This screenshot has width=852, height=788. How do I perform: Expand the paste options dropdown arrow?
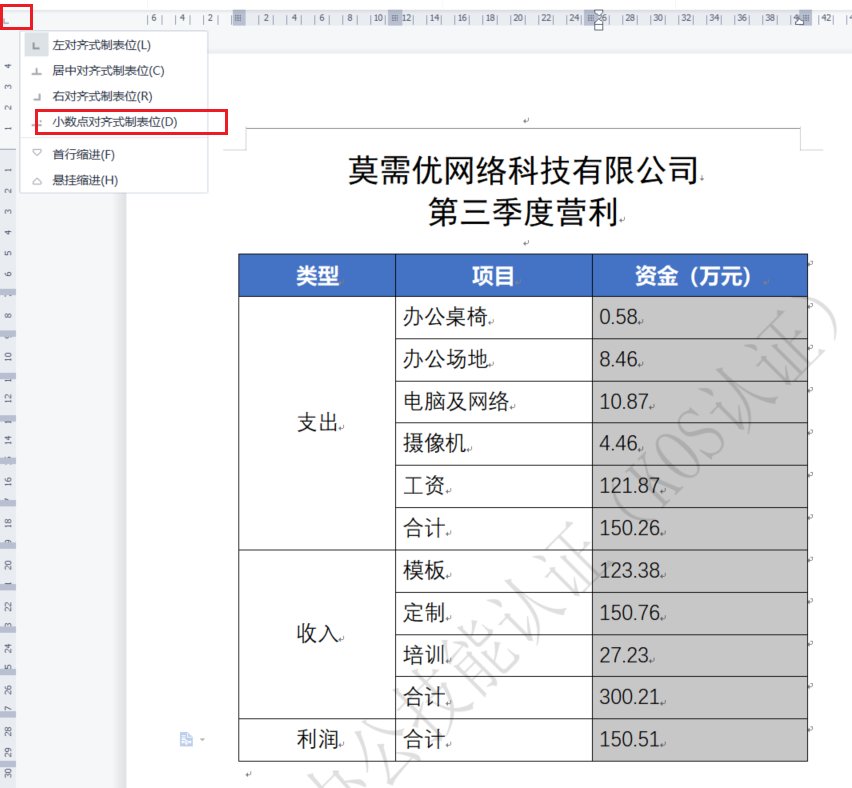click(202, 740)
